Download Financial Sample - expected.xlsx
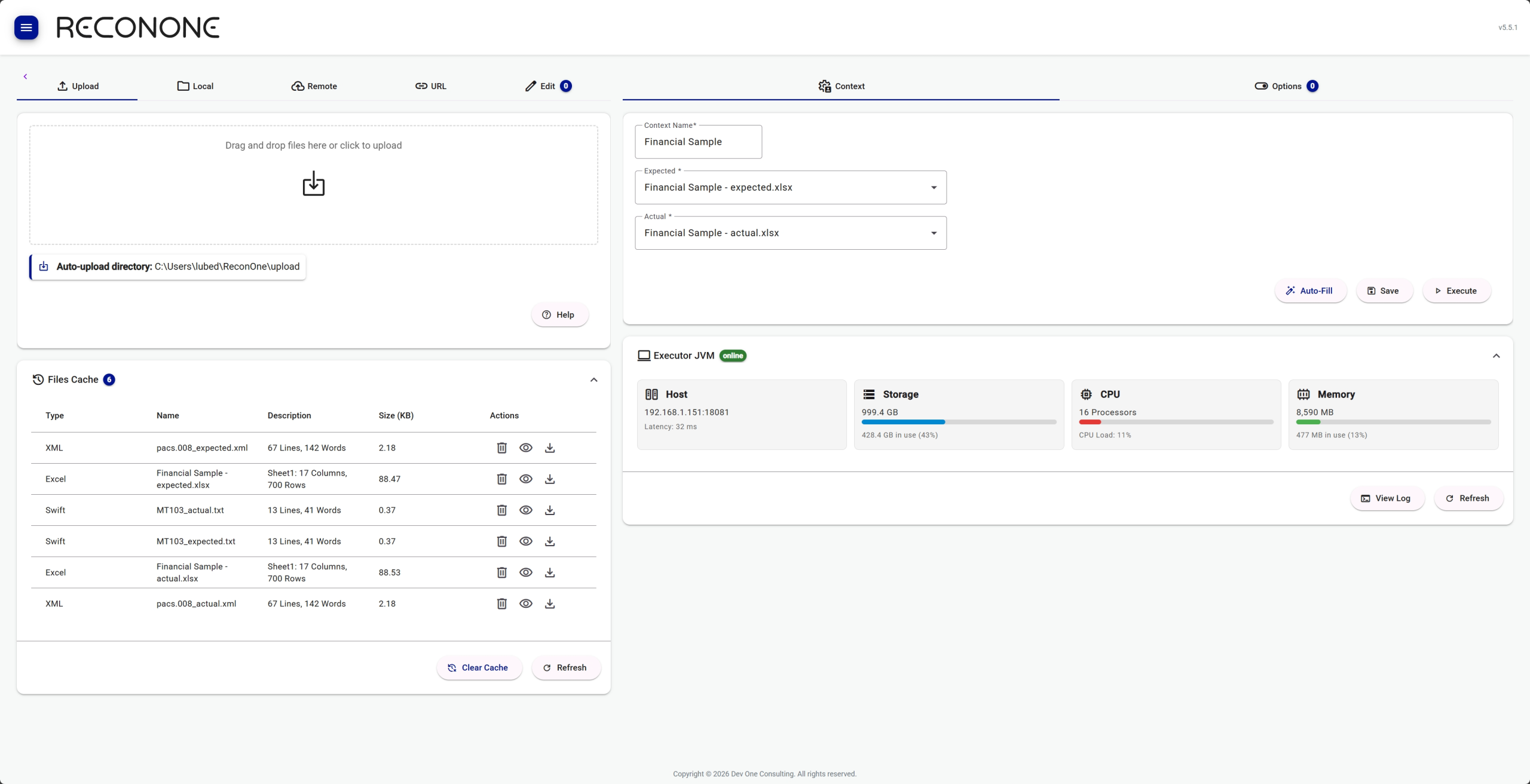The image size is (1530, 784). (550, 479)
